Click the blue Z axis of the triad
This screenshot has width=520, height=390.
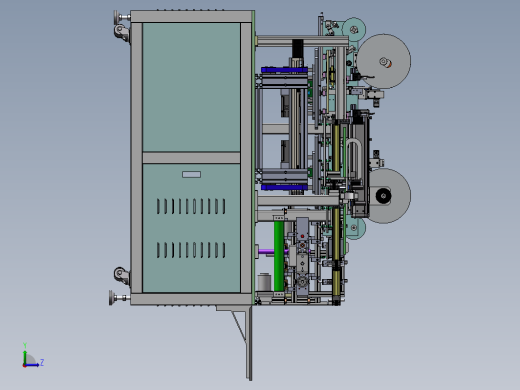[33, 365]
